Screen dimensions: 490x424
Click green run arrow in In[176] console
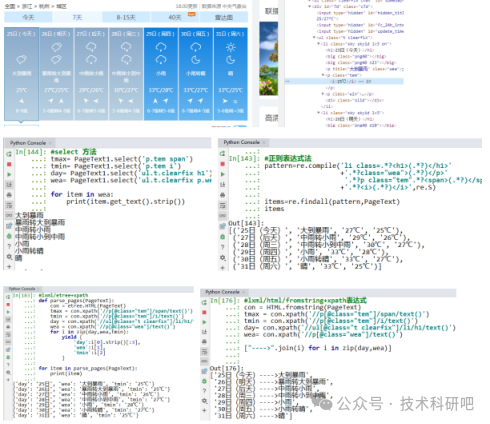204,322
